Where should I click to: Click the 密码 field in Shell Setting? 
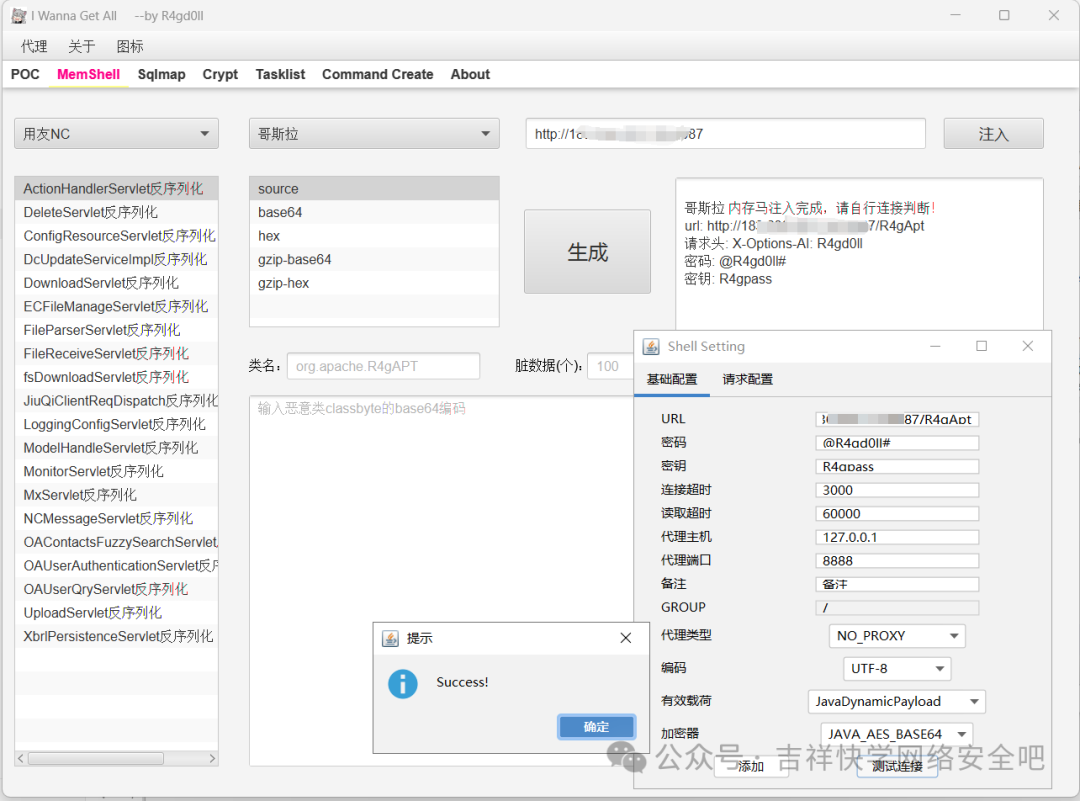(x=897, y=442)
